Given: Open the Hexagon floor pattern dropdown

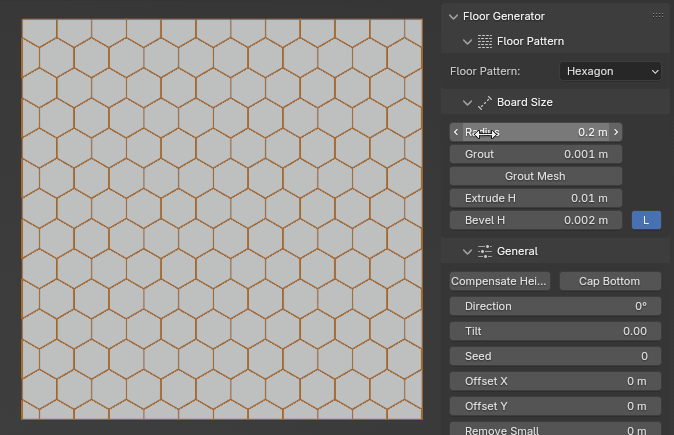Looking at the screenshot, I should [610, 71].
